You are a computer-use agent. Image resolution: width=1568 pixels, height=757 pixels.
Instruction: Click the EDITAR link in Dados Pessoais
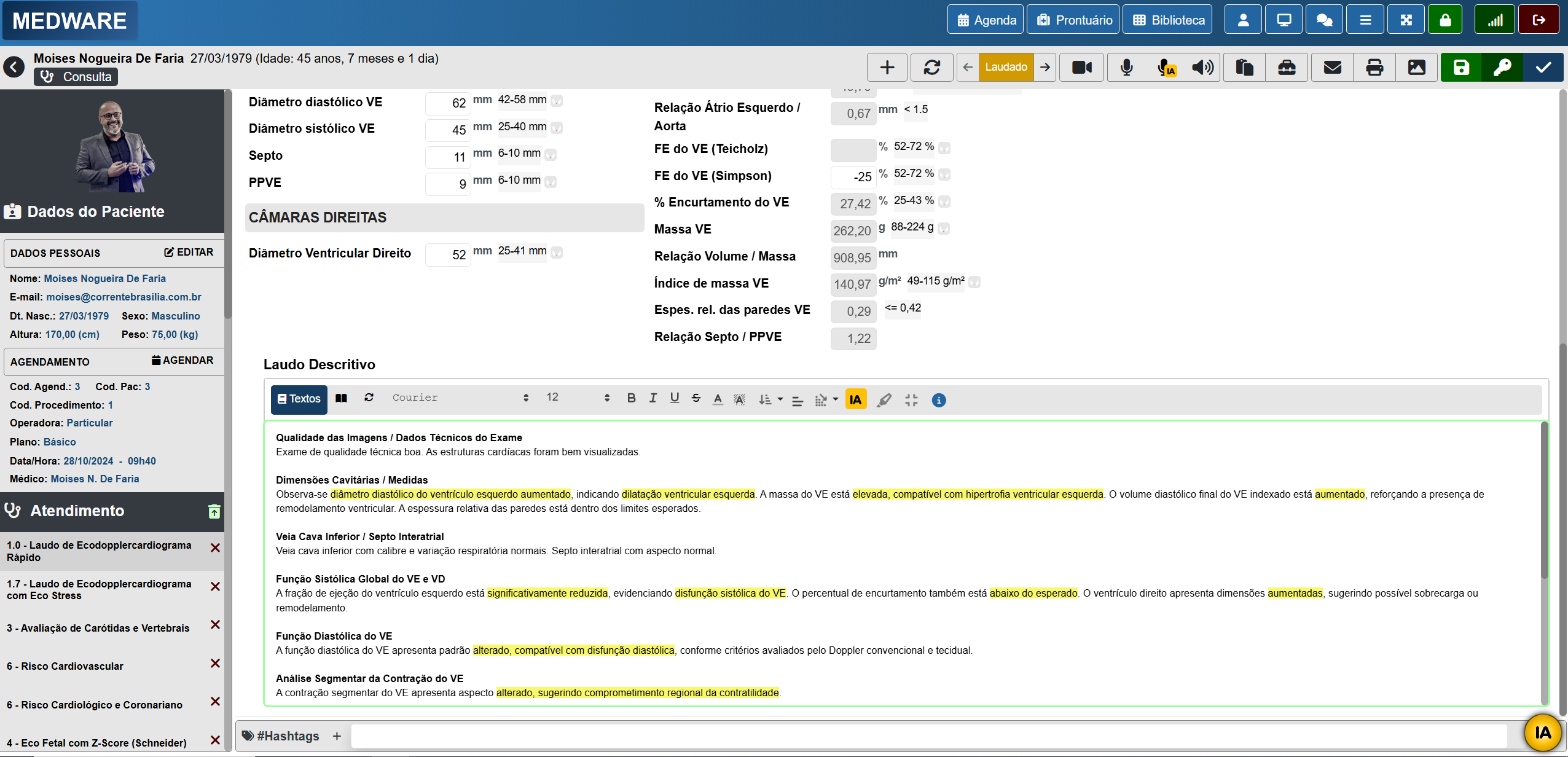189,253
